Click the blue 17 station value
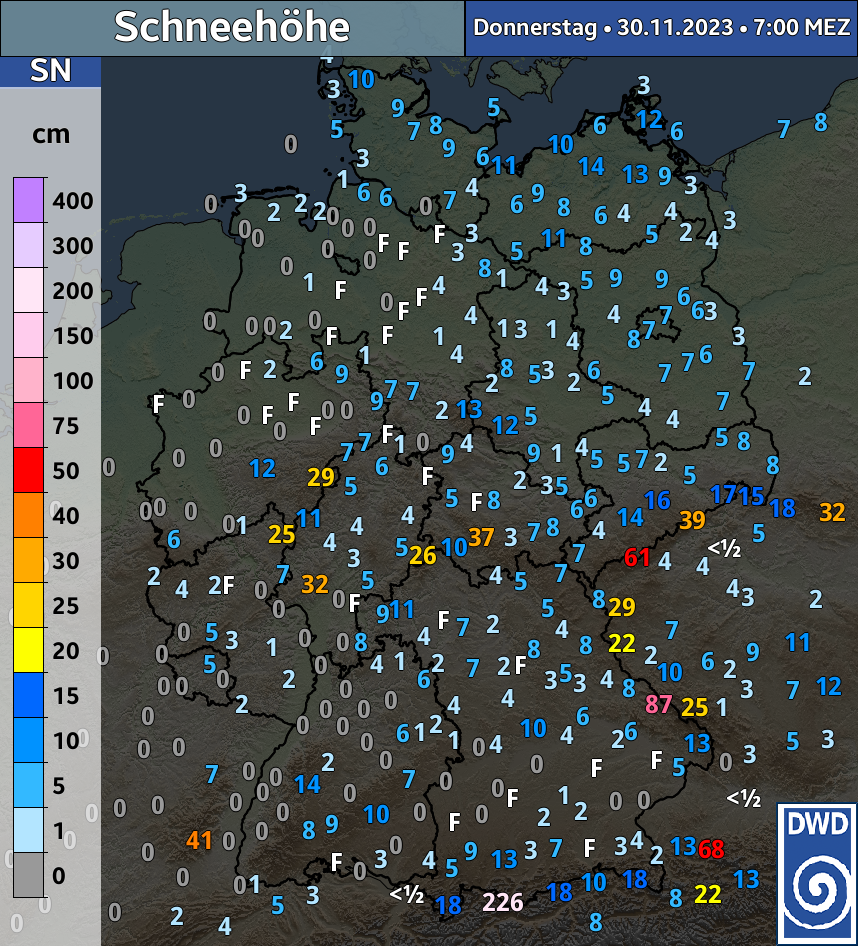This screenshot has height=946, width=858. tap(723, 493)
